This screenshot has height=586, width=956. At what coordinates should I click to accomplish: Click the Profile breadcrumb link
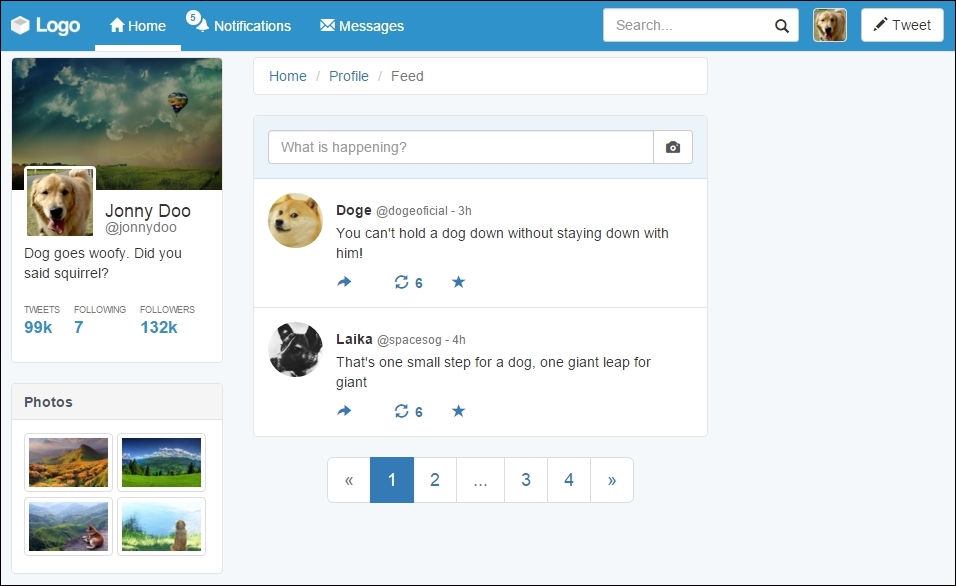point(349,76)
